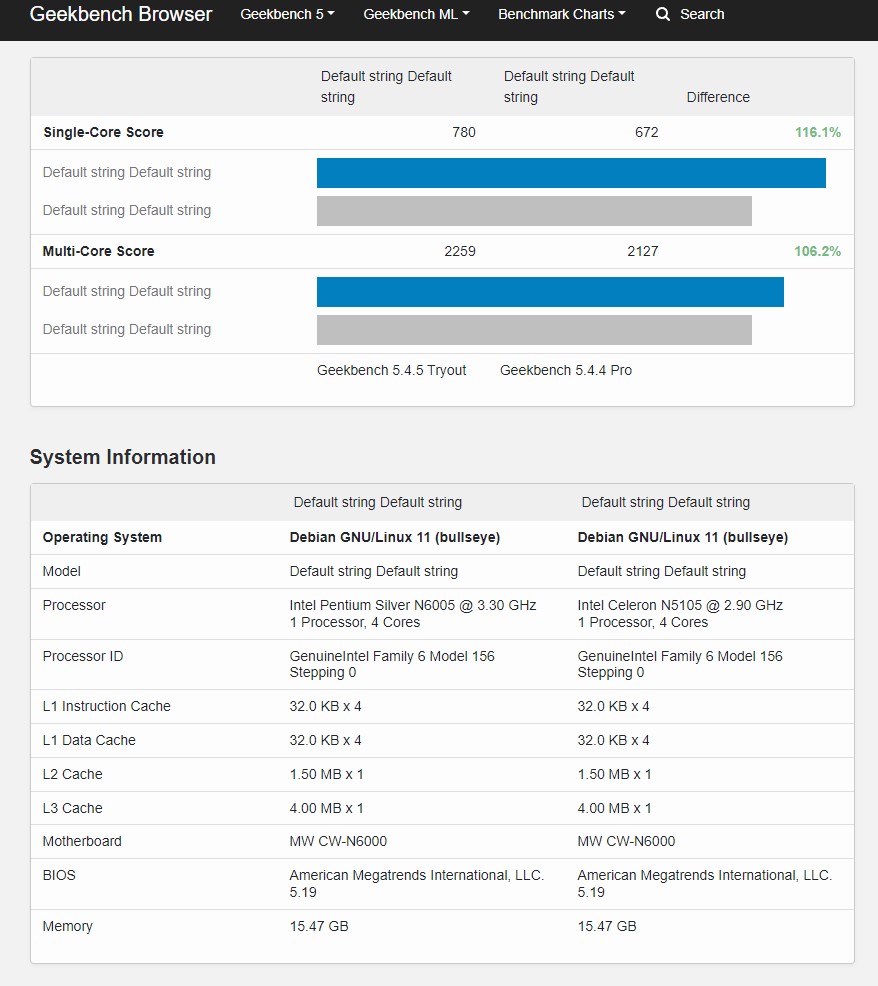The image size is (878, 986).
Task: Select the gray Multi-Core score bar
Action: (x=534, y=330)
